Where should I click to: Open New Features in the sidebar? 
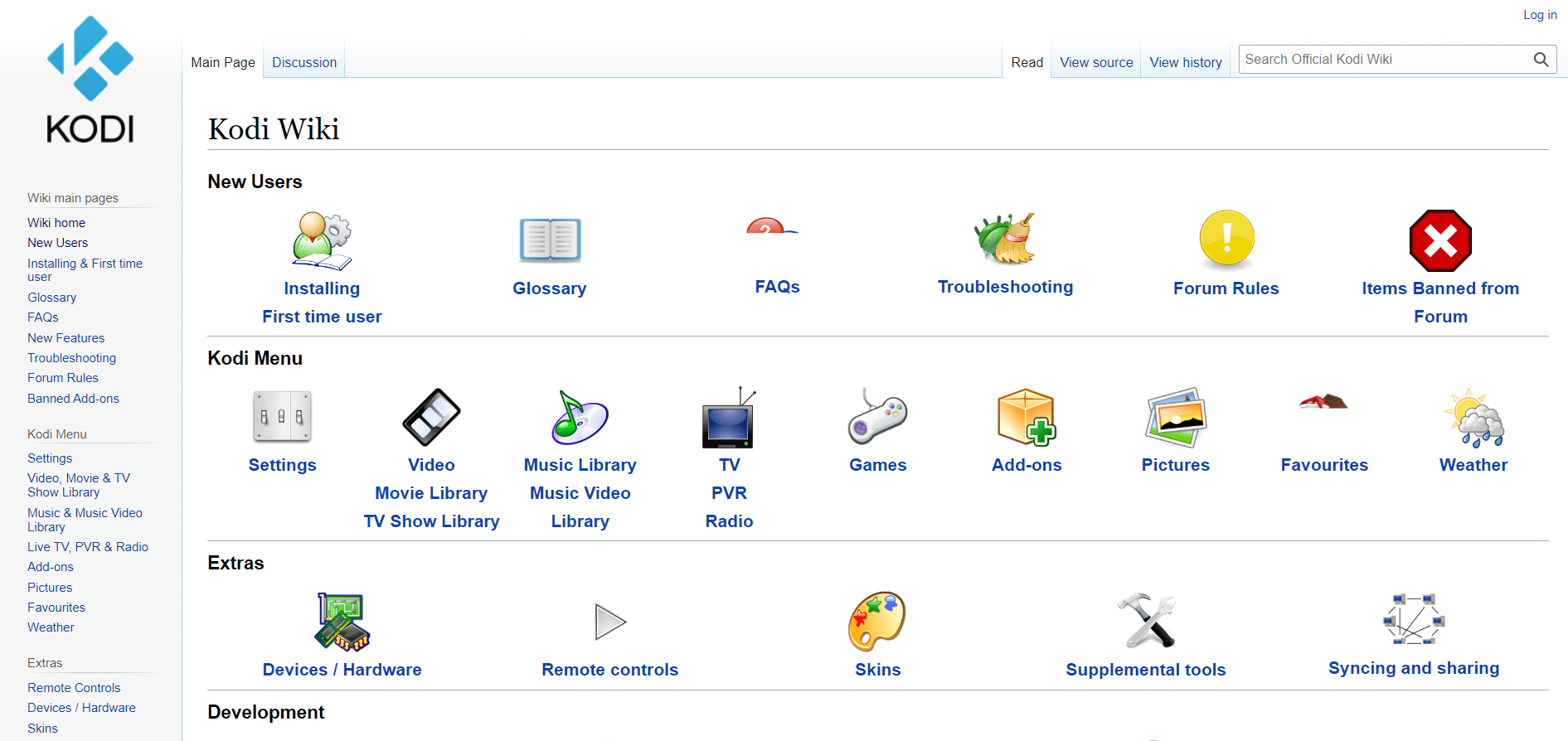[x=66, y=338]
